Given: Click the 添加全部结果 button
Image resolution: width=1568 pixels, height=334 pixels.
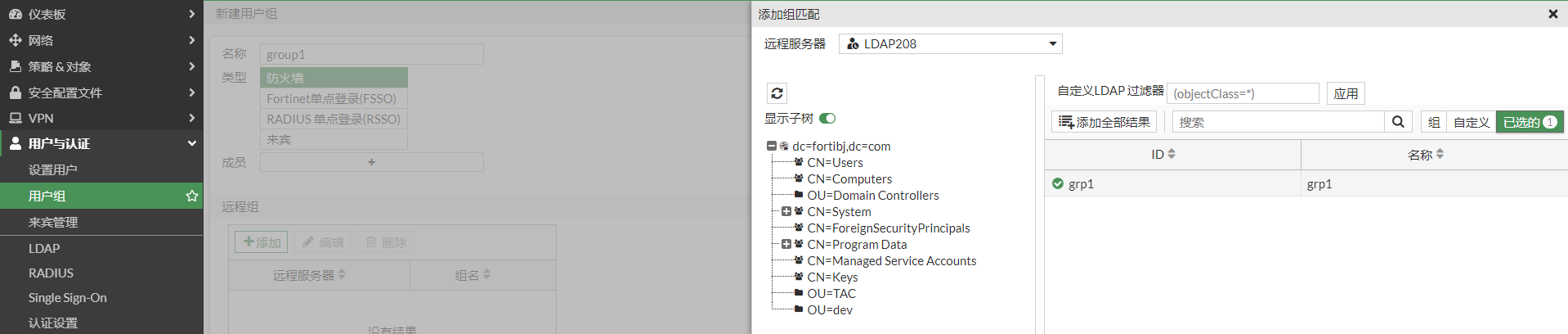Looking at the screenshot, I should pyautogui.click(x=1104, y=122).
